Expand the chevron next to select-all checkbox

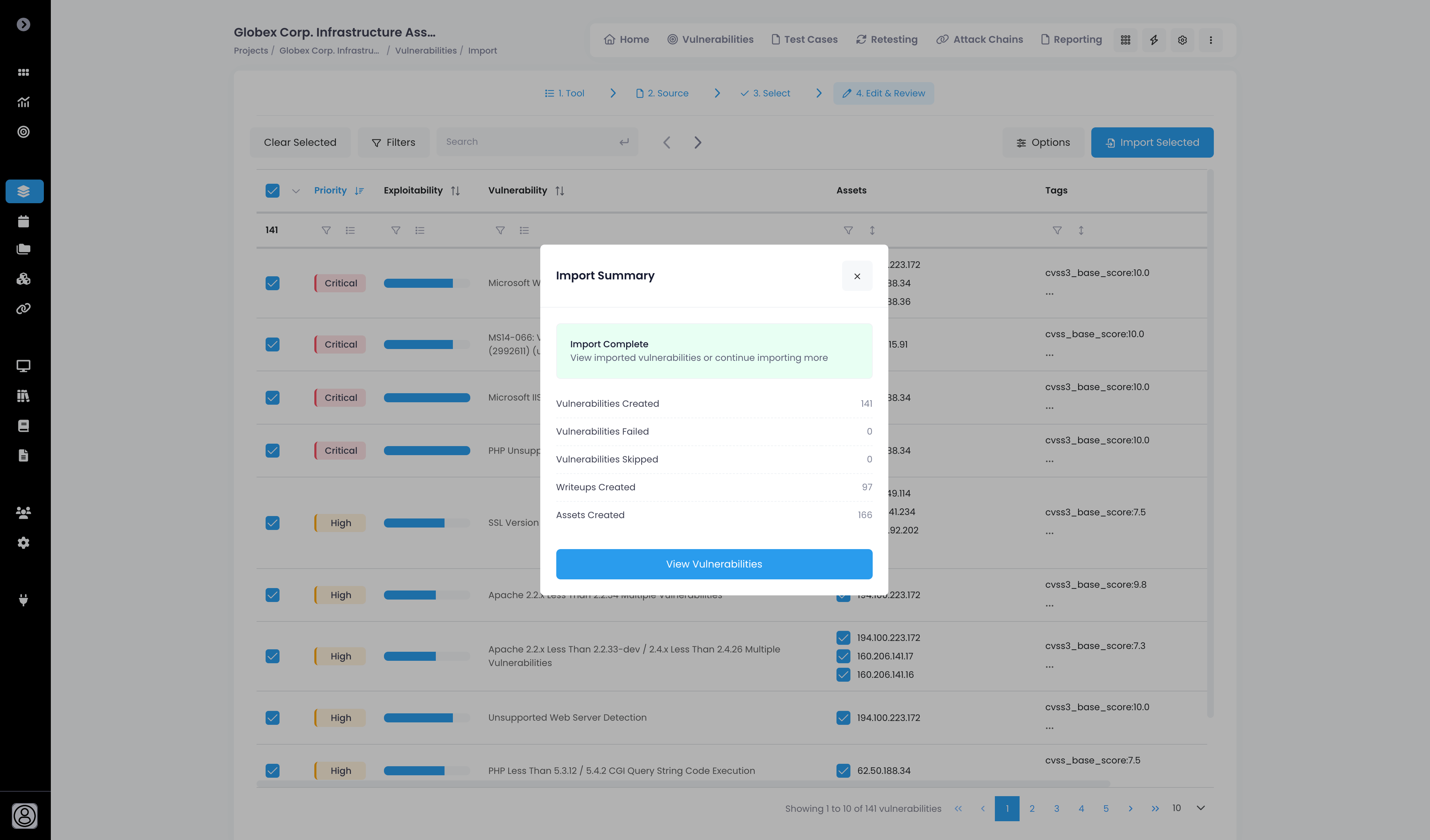[296, 191]
